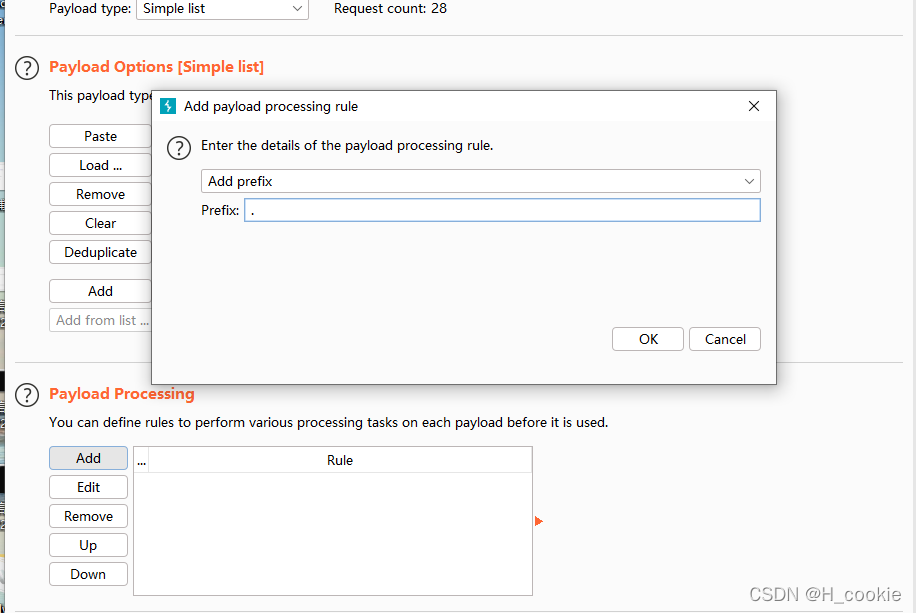Screen dimensions: 916x613
Task: Focus the Prefix input field
Action: pos(502,210)
